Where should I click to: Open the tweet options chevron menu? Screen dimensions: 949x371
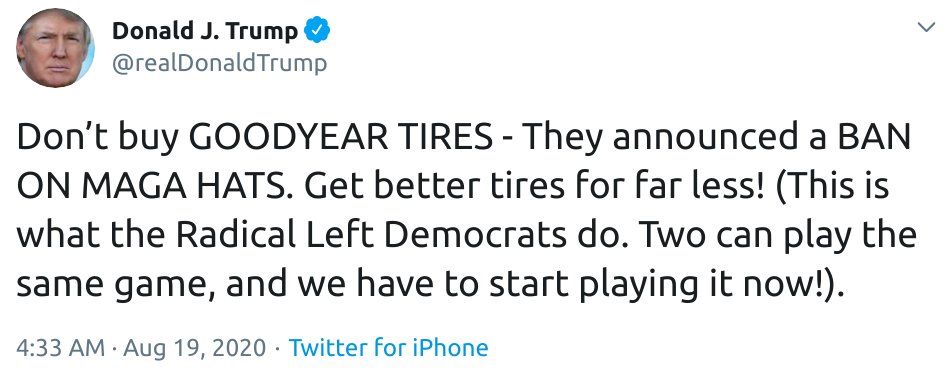926,27
